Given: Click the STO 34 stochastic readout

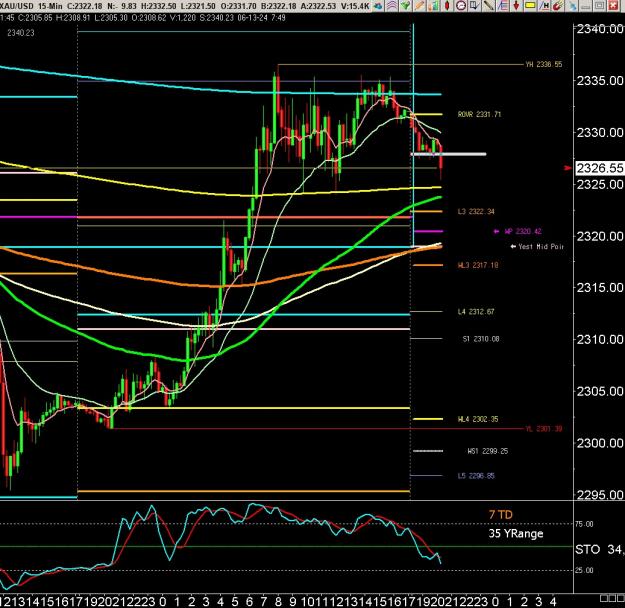Looking at the screenshot, I should tap(599, 549).
